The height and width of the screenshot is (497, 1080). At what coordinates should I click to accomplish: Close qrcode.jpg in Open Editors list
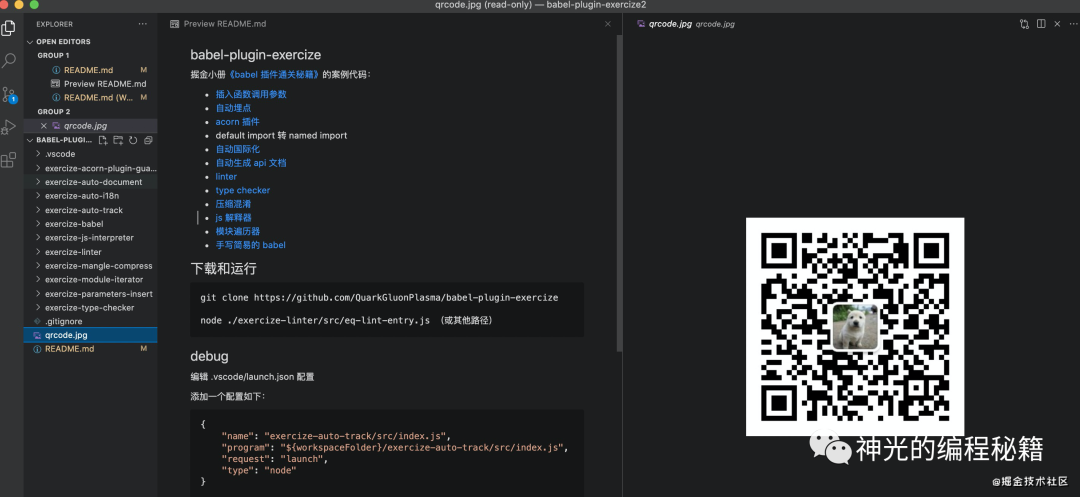click(x=44, y=126)
